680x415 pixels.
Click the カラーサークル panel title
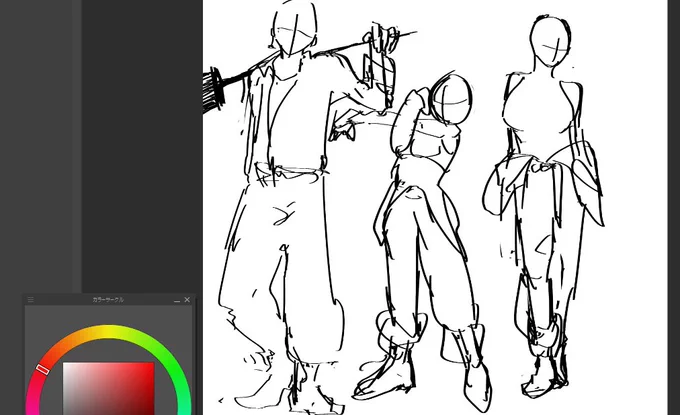[108, 300]
